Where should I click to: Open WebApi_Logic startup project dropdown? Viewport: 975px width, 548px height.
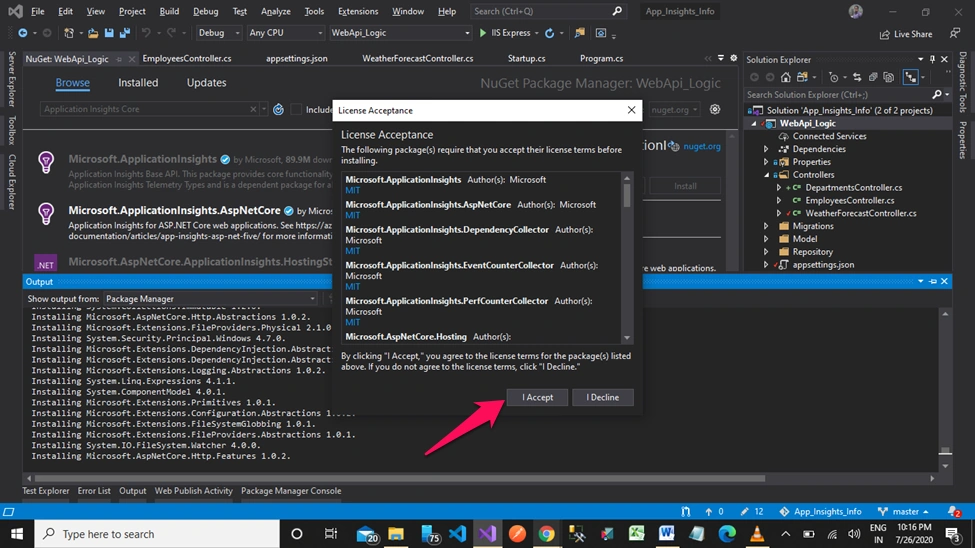pos(400,32)
